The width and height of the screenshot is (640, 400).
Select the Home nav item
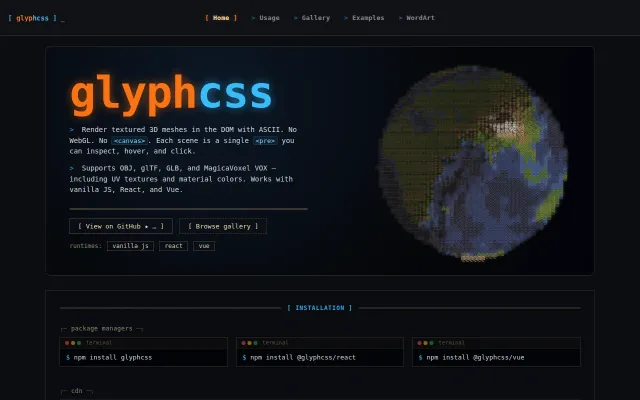[x=221, y=18]
